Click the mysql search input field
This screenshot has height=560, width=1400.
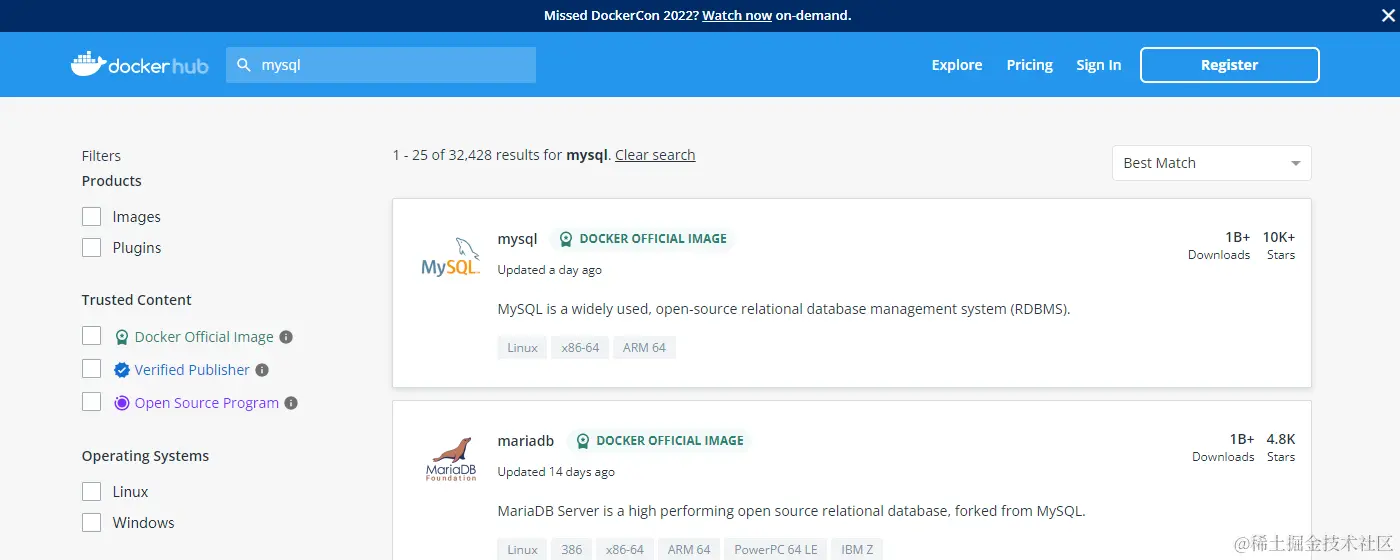[x=390, y=65]
